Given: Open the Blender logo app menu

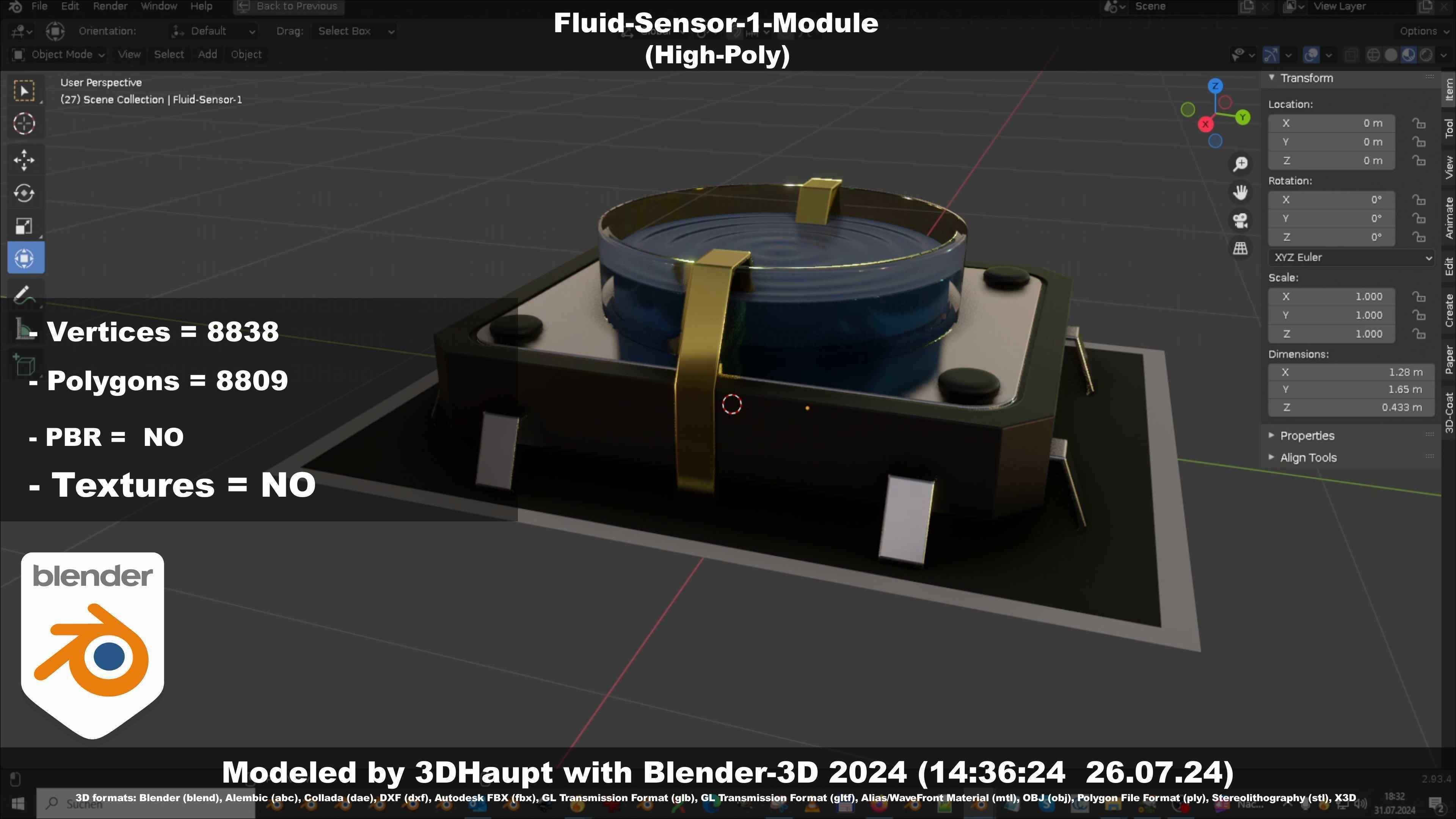Looking at the screenshot, I should (x=15, y=6).
